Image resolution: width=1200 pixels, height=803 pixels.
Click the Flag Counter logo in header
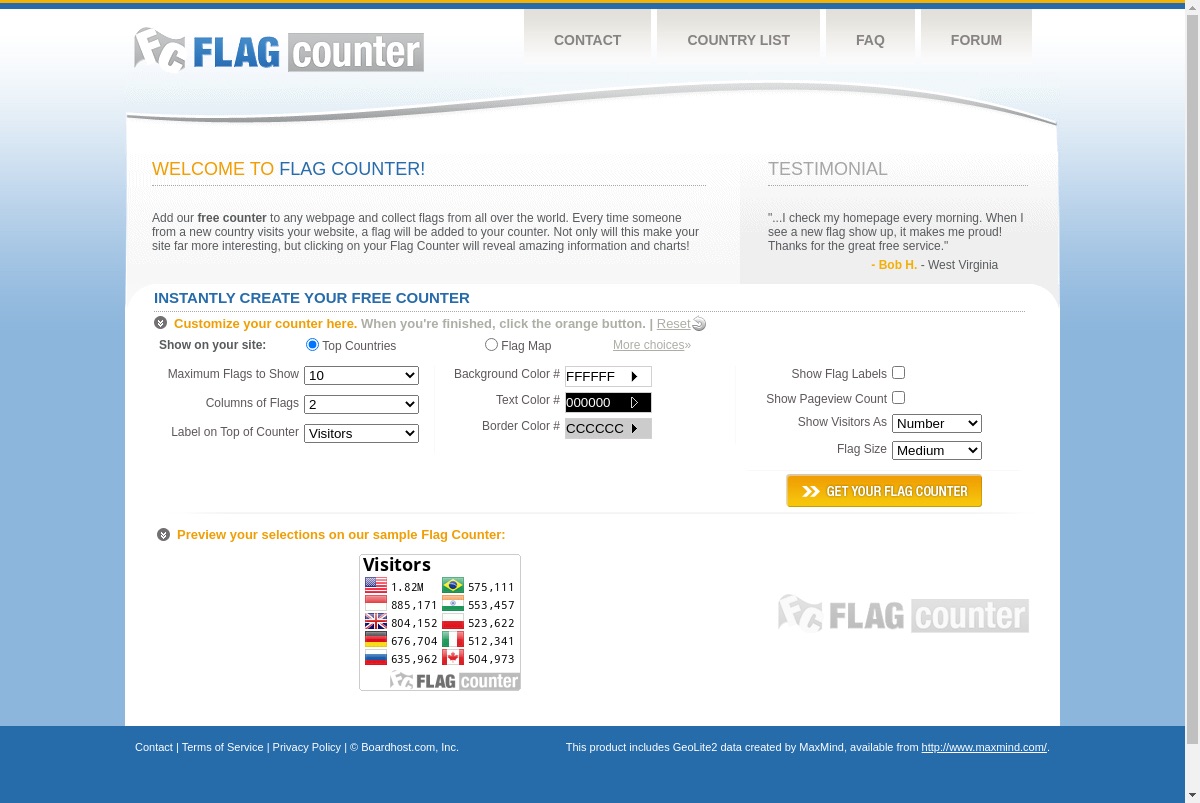[279, 50]
